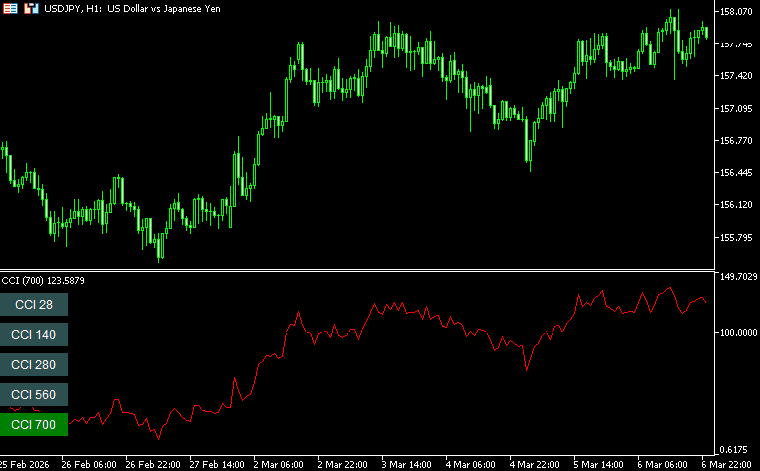Viewport: 760px width, 471px height.
Task: Click the trading panel icon beside USDJPY title
Action: pyautogui.click(x=31, y=8)
